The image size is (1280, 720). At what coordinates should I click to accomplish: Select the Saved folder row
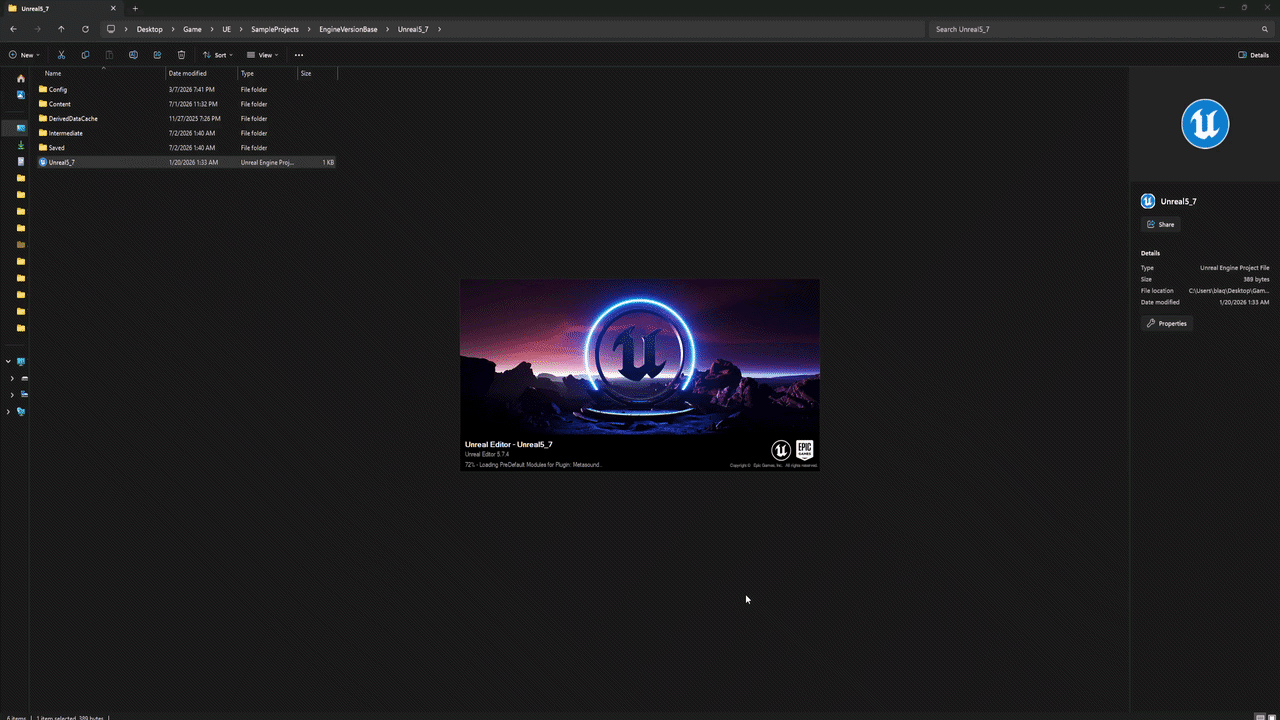click(186, 148)
